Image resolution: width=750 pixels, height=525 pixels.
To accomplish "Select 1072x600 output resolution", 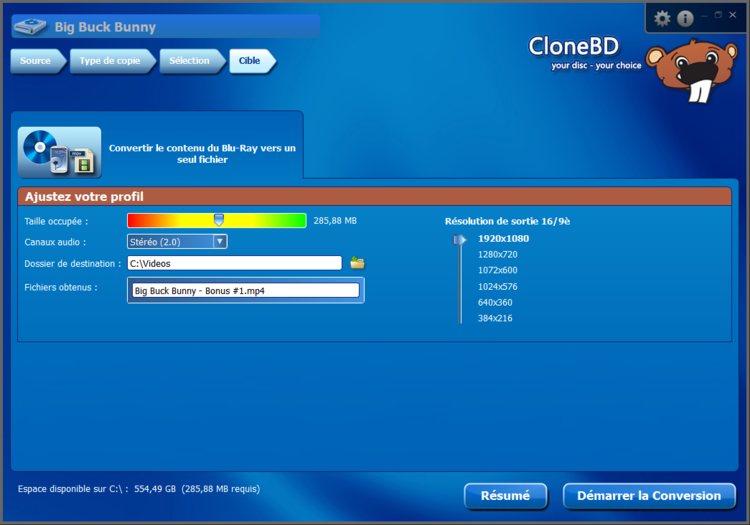I will 497,270.
